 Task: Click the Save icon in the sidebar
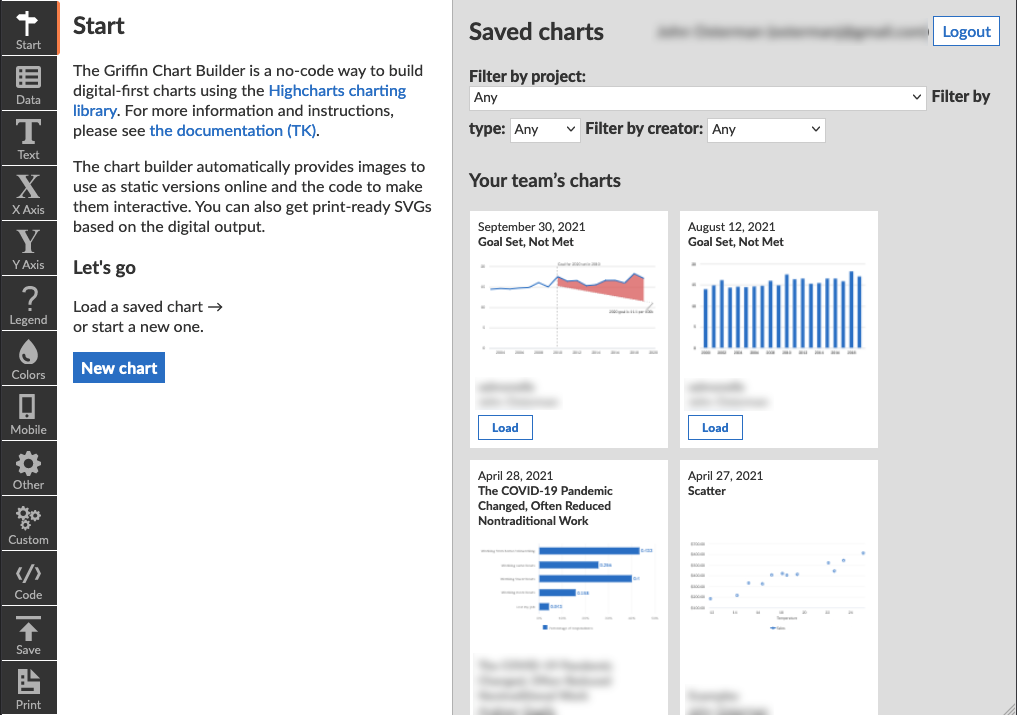tap(28, 633)
